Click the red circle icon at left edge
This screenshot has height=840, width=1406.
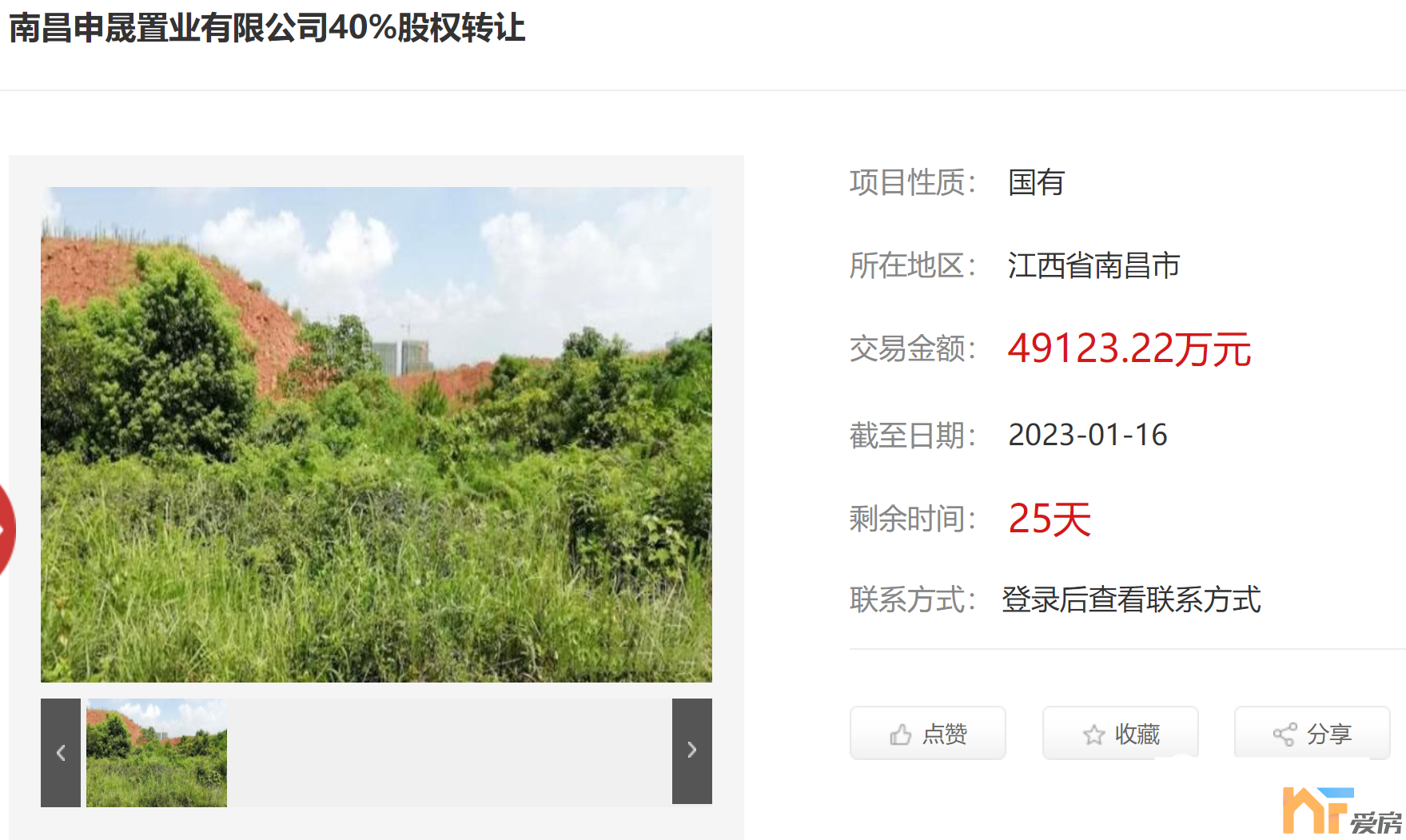(x=6, y=528)
